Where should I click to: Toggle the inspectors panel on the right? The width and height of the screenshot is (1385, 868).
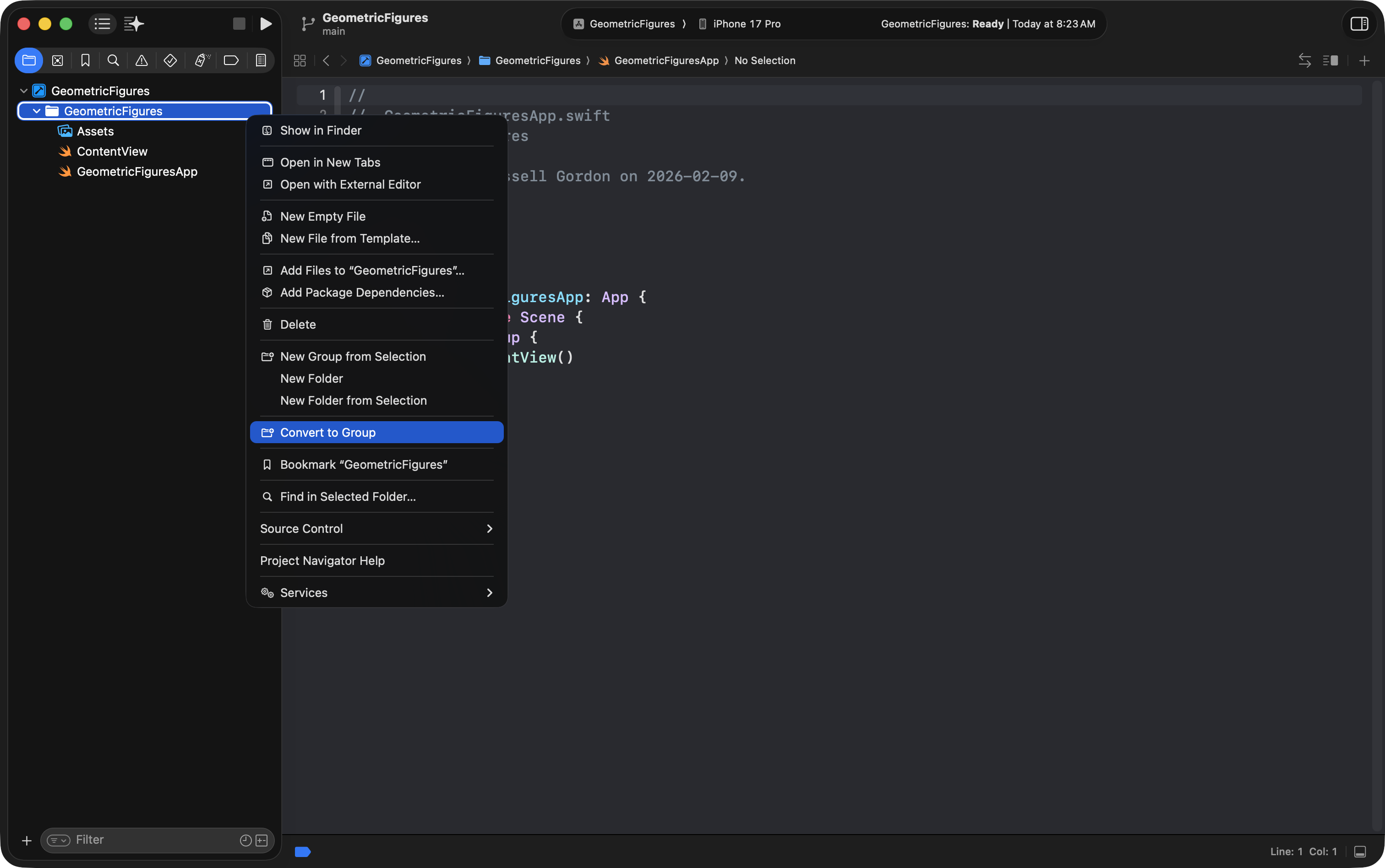[1358, 23]
